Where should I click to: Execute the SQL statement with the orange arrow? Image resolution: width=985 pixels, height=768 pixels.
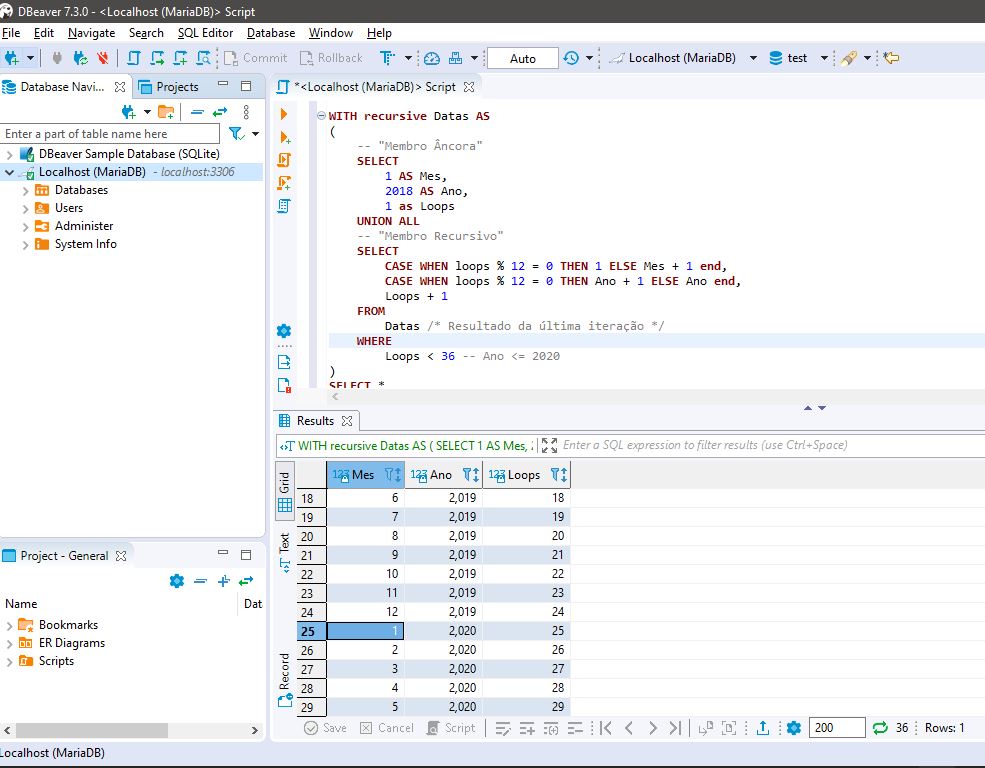[x=284, y=115]
